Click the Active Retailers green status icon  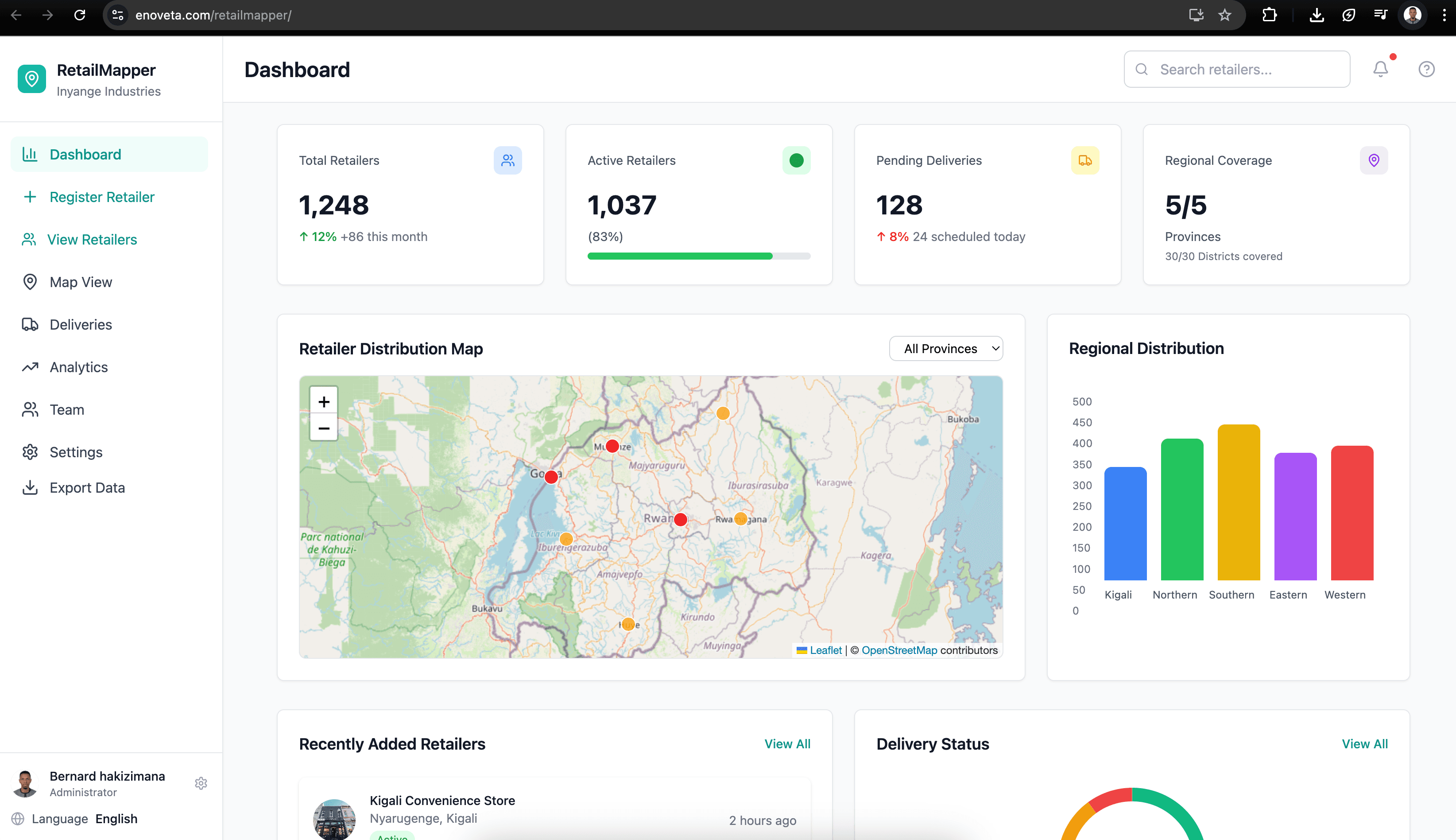coord(796,160)
